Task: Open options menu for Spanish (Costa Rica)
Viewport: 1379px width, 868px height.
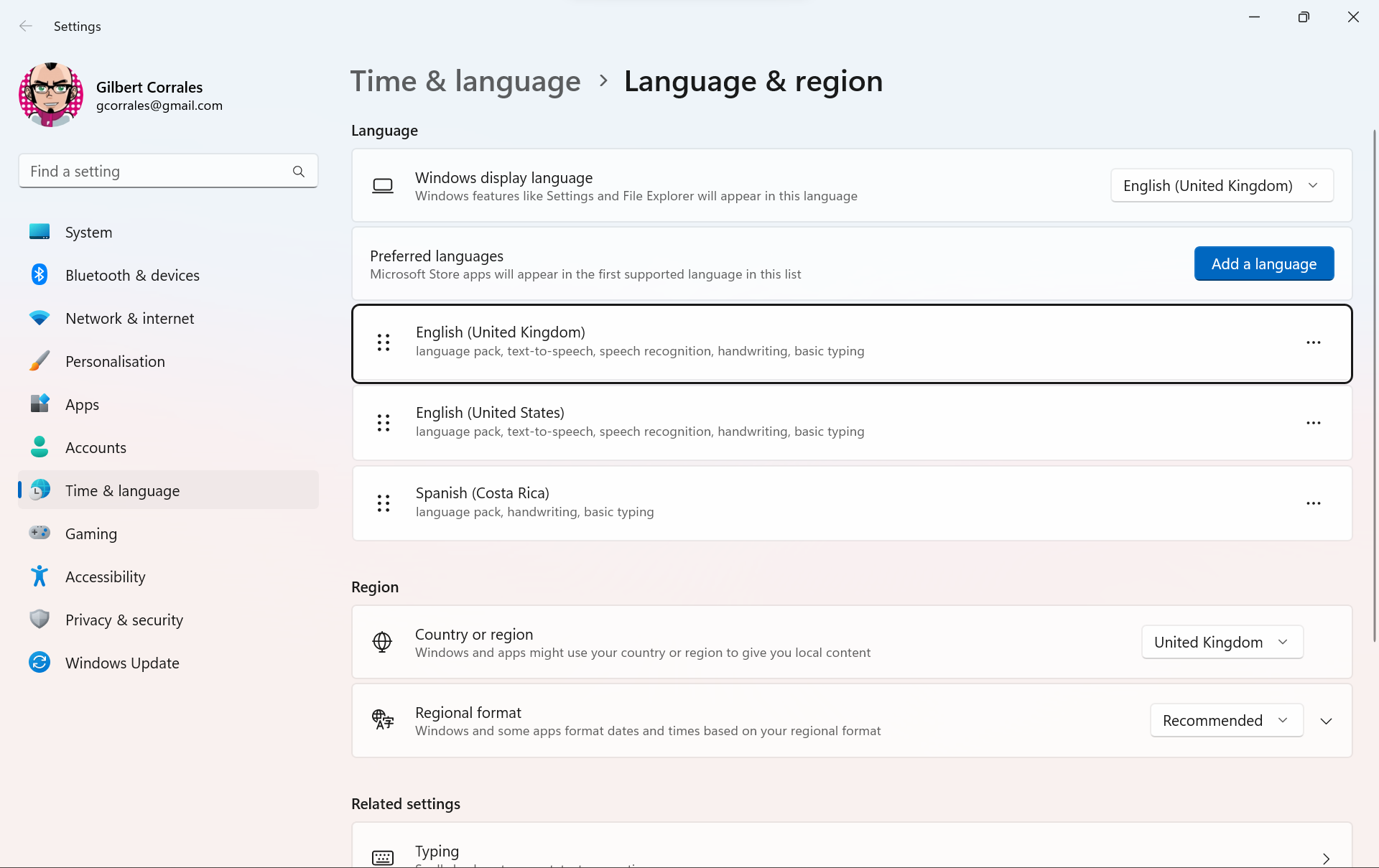Action: [x=1314, y=503]
